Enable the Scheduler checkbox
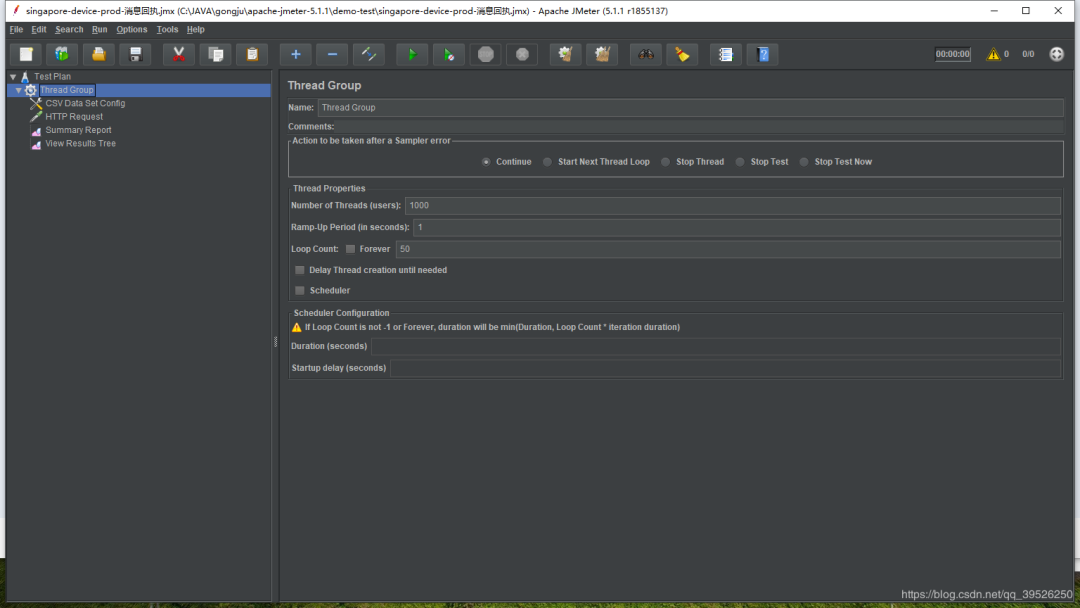Screen dimensions: 1080x608 (x=300, y=291)
